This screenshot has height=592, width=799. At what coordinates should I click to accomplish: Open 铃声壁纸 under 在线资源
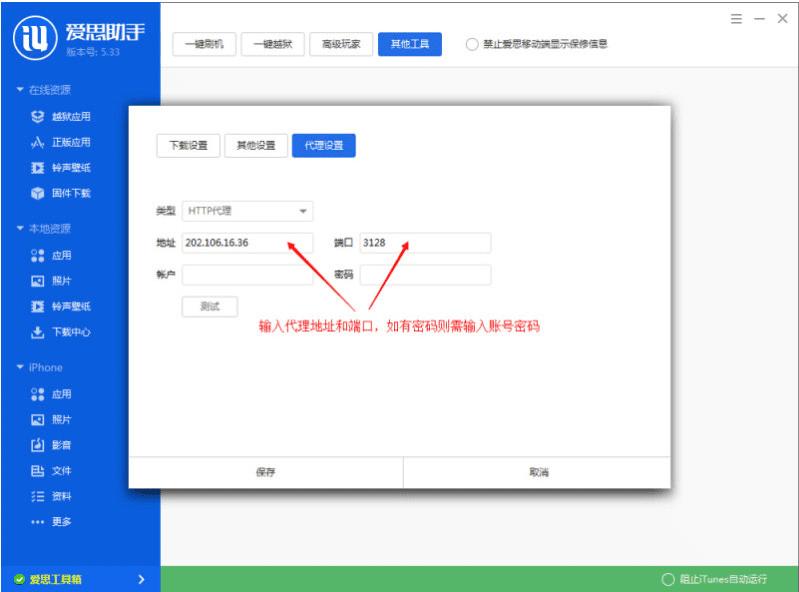pyautogui.click(x=61, y=168)
